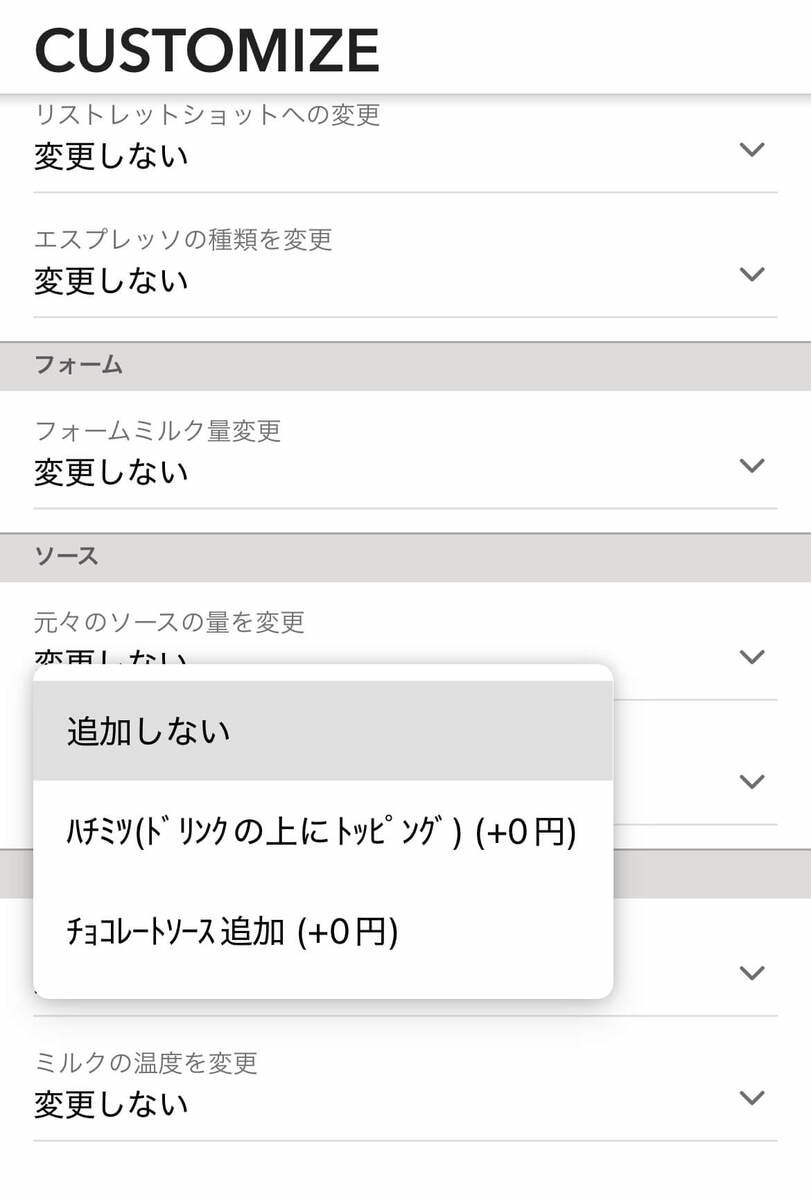This screenshot has width=811, height=1200.
Task: Click the ミルクの温度を変更 chevron arrow
Action: (x=751, y=1097)
